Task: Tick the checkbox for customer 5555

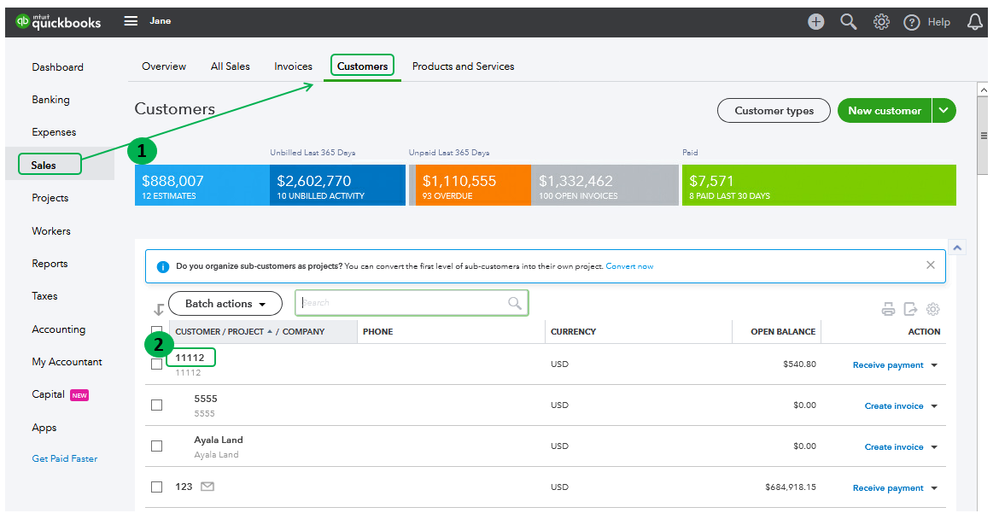Action: [156, 405]
